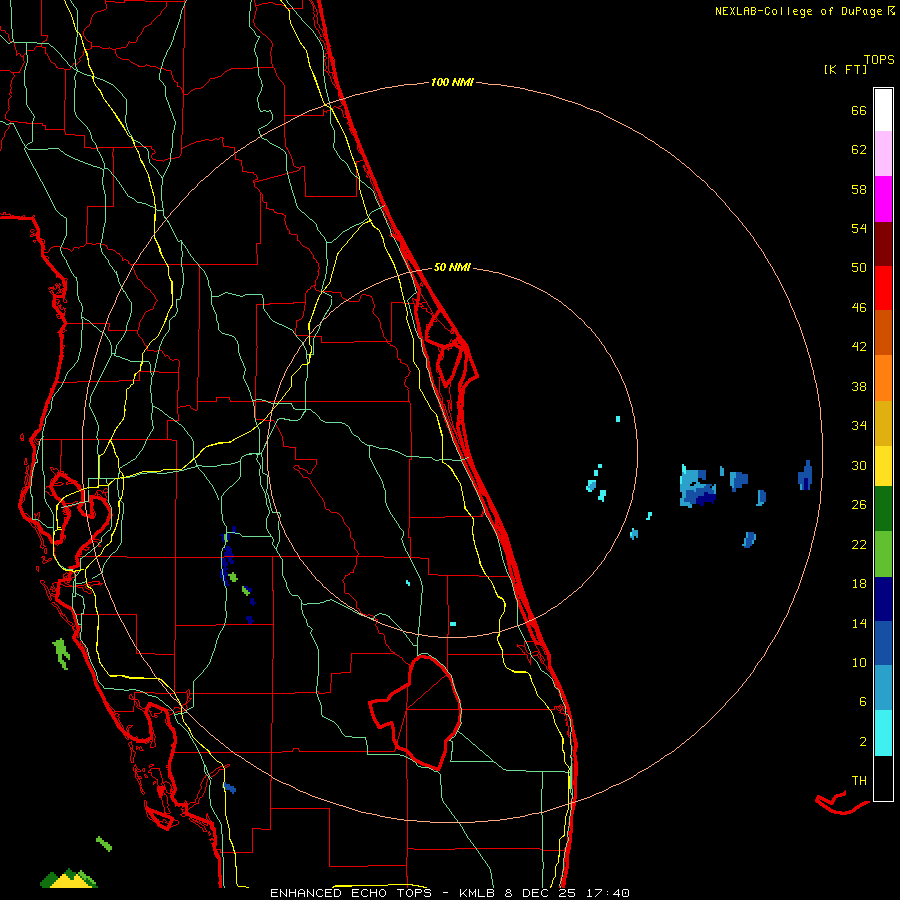Image resolution: width=900 pixels, height=900 pixels.
Task: Click the 2 value on the scale
Action: tap(863, 742)
